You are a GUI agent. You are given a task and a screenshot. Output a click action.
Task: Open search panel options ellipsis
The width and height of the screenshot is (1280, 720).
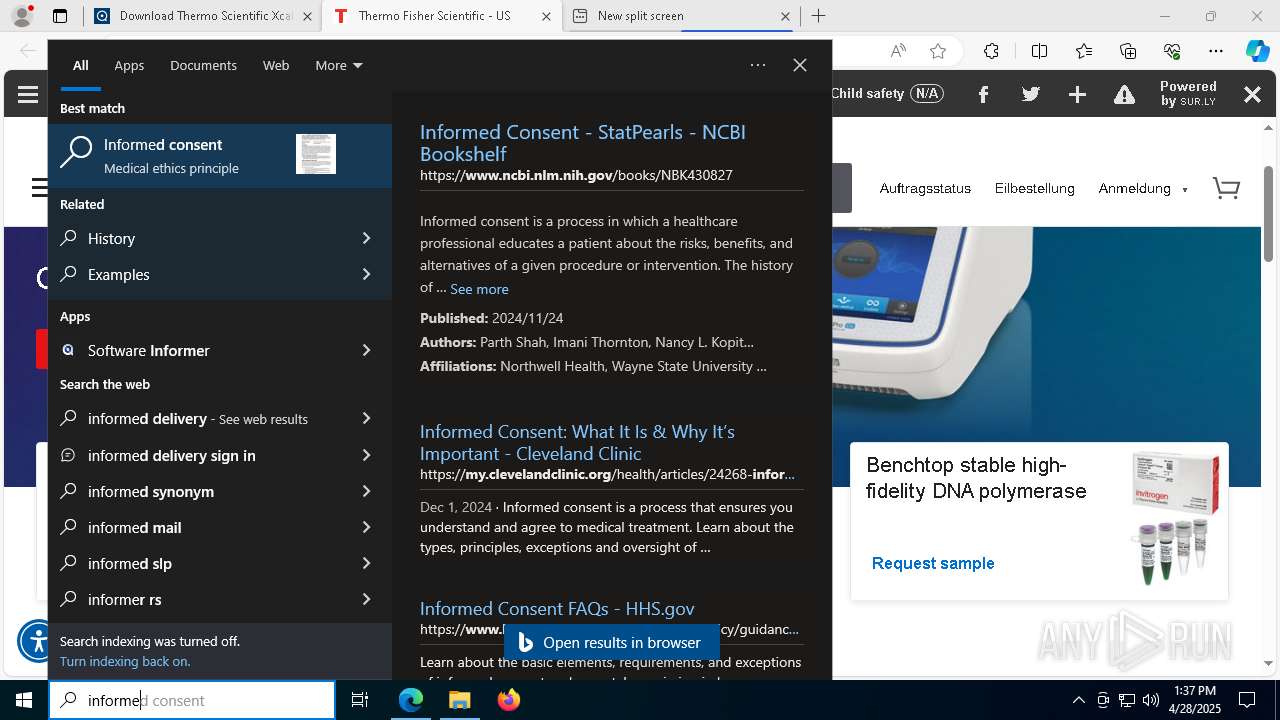[758, 65]
